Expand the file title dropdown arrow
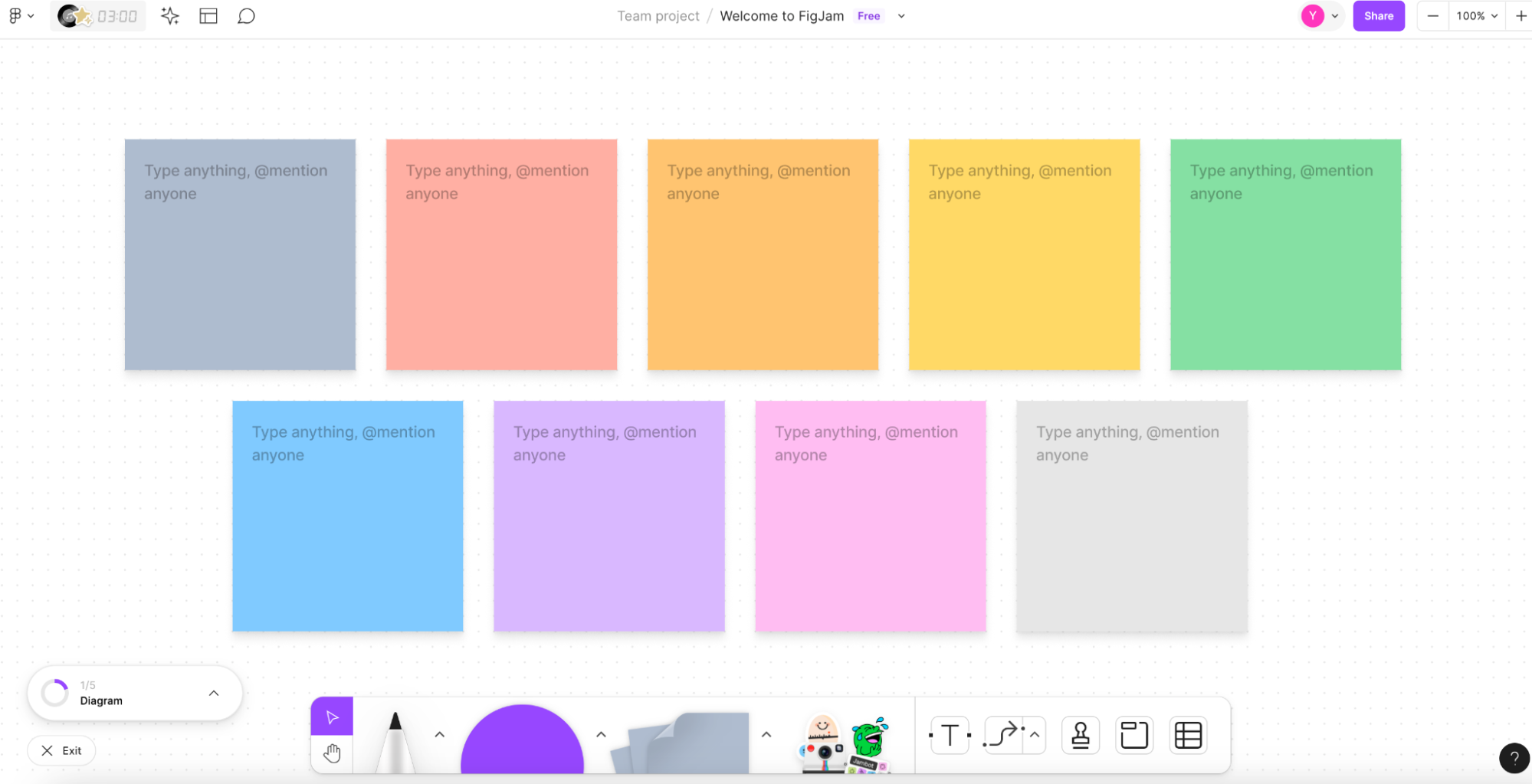This screenshot has height=784, width=1532. (x=901, y=16)
